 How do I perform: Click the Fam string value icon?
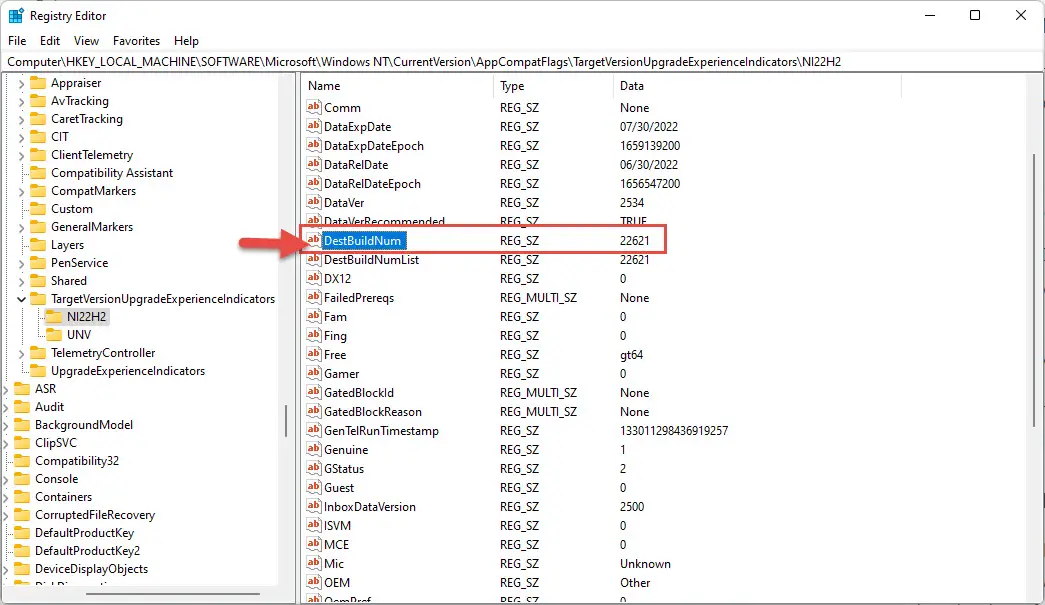314,316
